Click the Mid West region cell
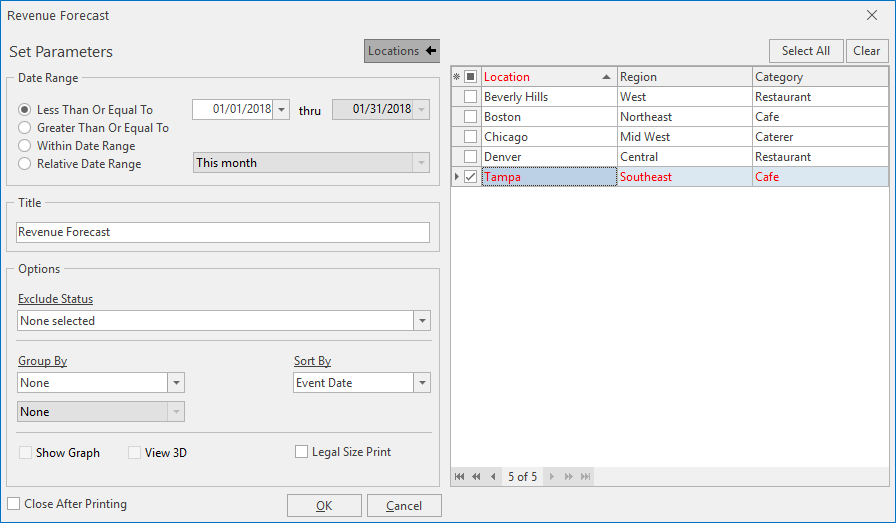This screenshot has height=523, width=896. point(685,137)
